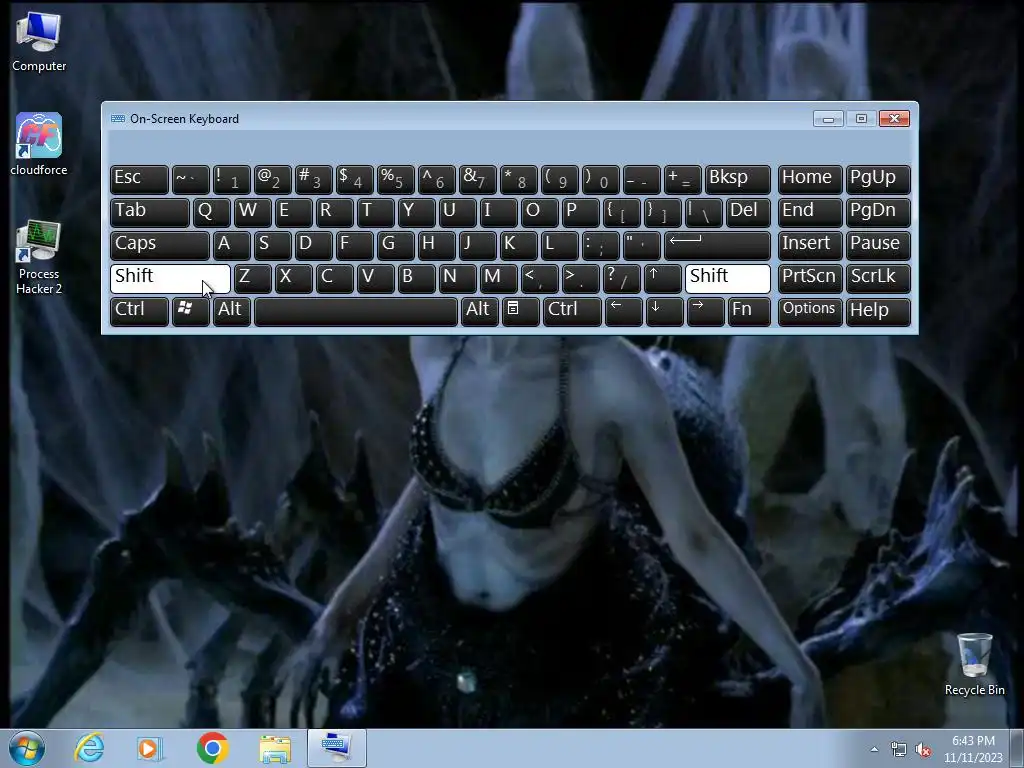Viewport: 1024px width, 768px height.
Task: Click the End key
Action: tap(810, 212)
